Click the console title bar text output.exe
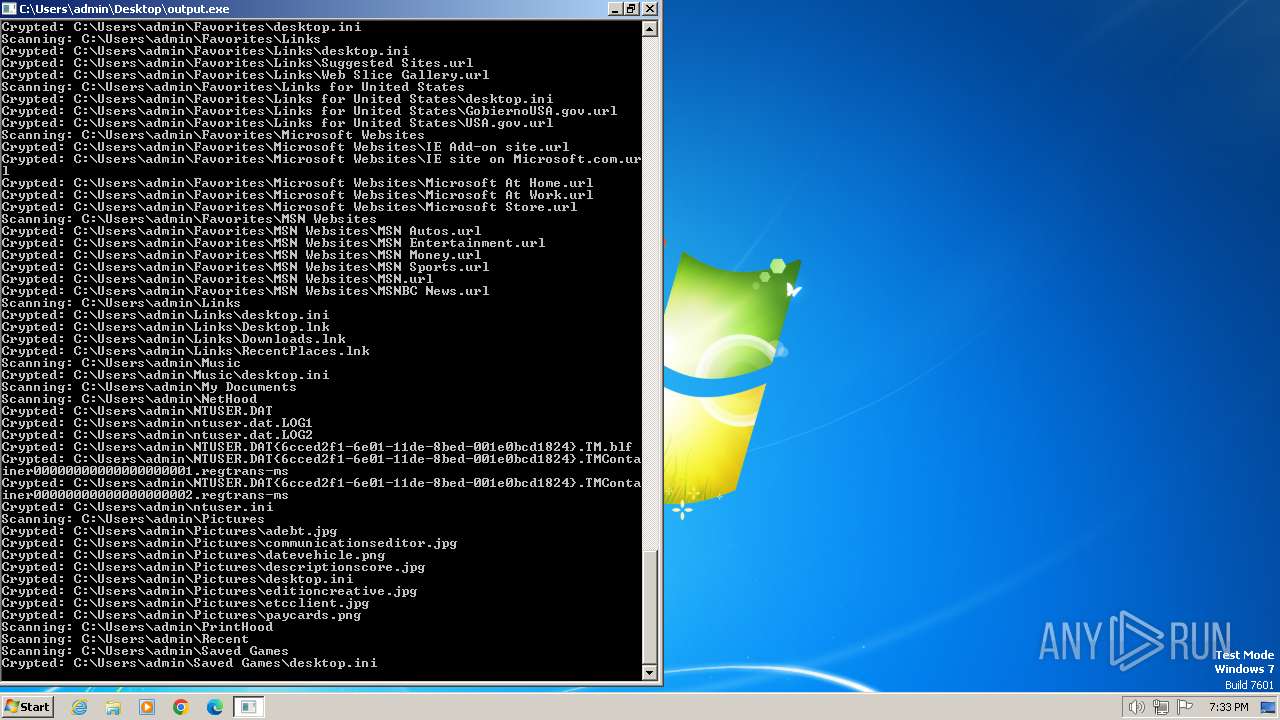Image resolution: width=1280 pixels, height=720 pixels. tap(124, 9)
